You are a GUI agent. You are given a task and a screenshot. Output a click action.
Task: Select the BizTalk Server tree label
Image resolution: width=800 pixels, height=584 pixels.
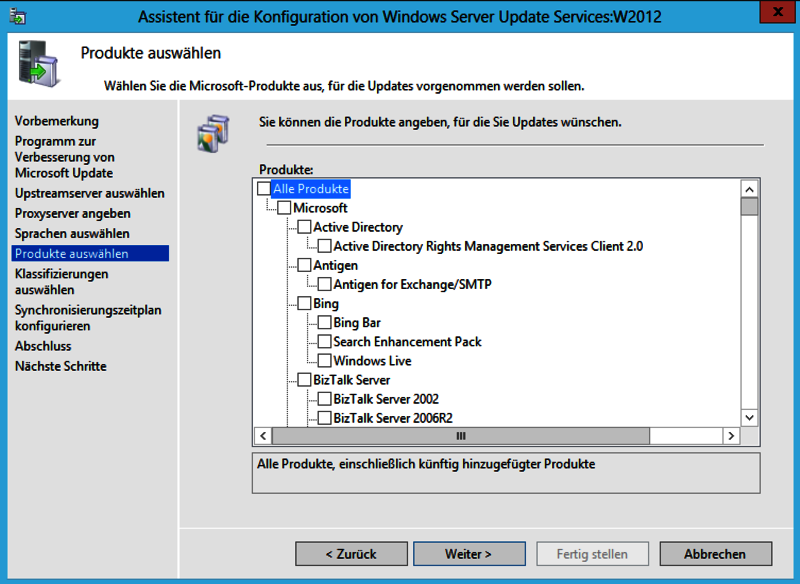coord(352,380)
